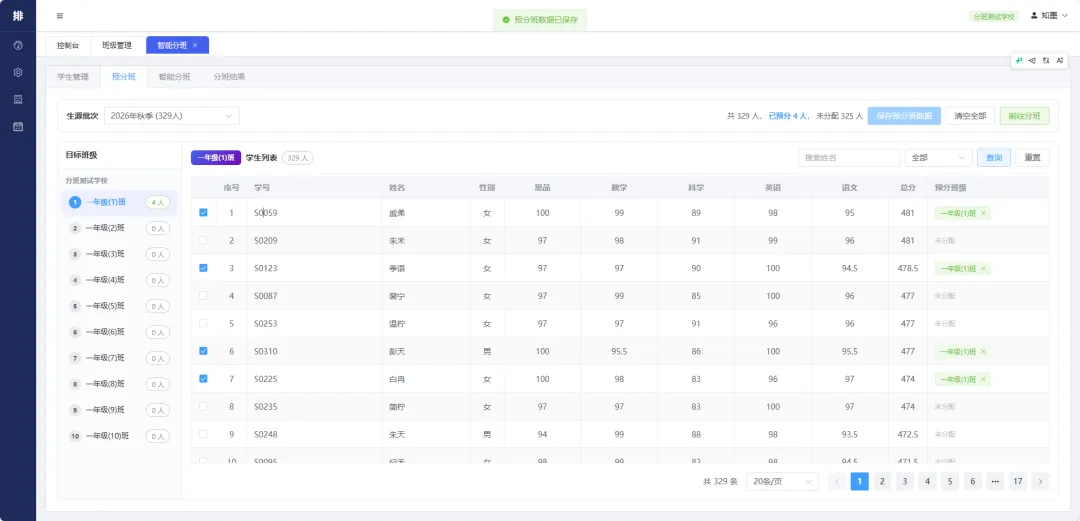Open the 生源批次 2026年秋季 dropdown
The height and width of the screenshot is (521, 1080).
pos(172,116)
